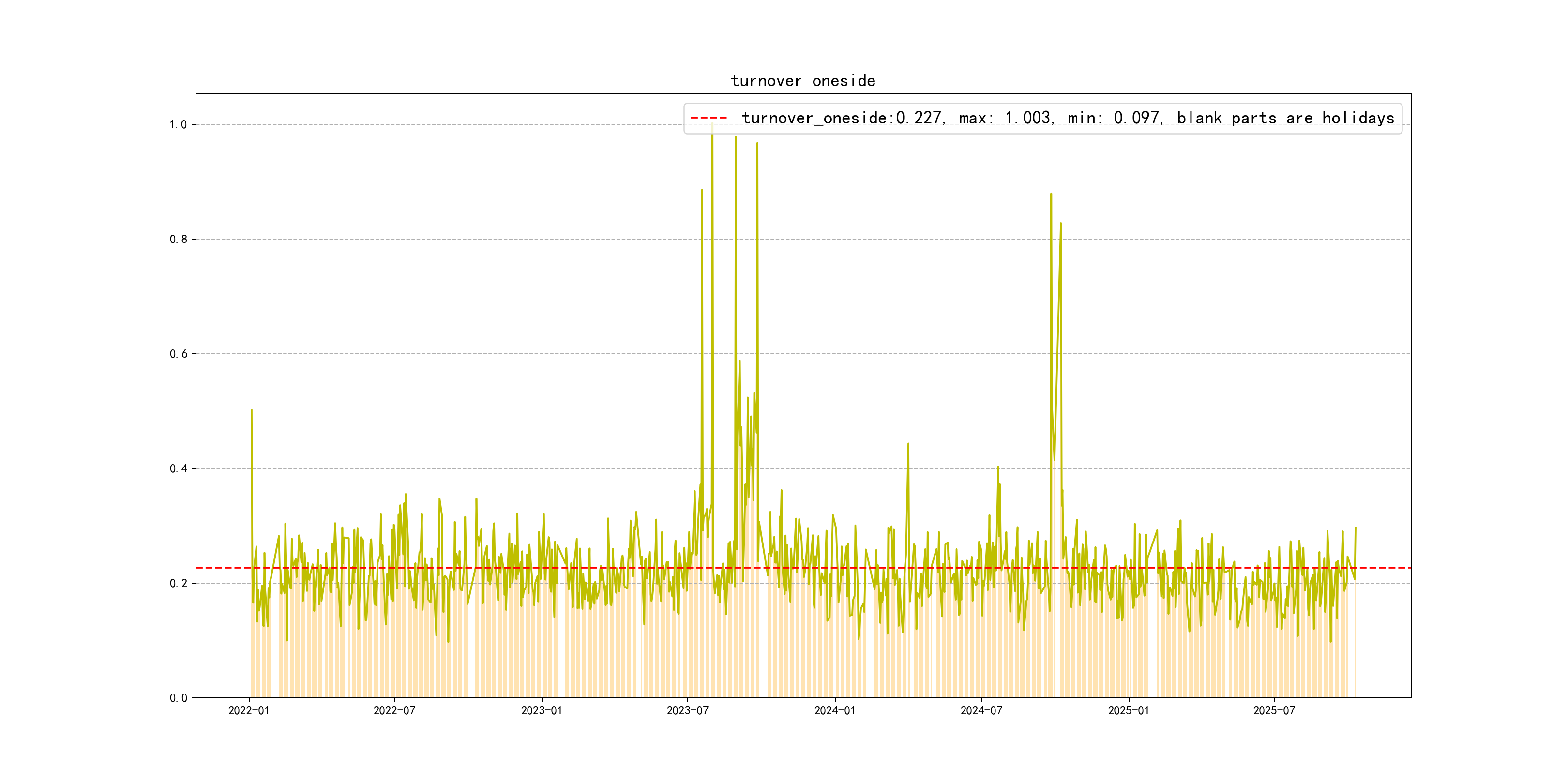Click the 0.0 y-axis tick label

(179, 698)
